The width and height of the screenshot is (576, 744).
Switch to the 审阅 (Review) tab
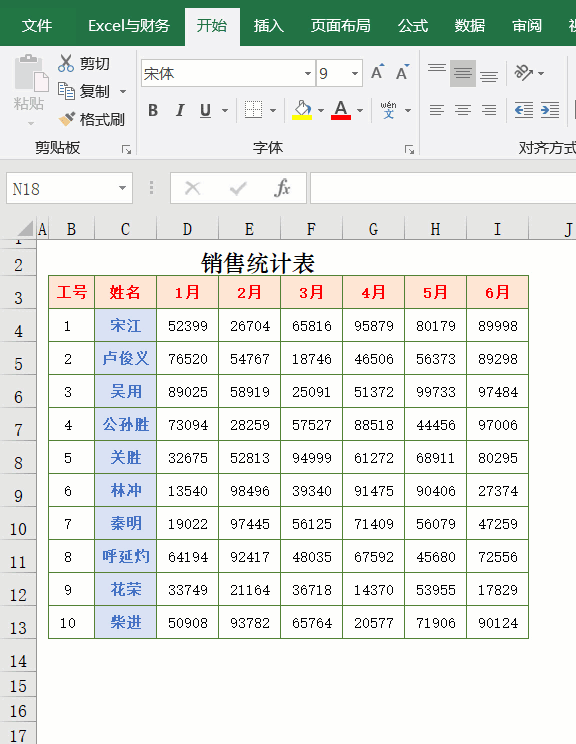click(527, 25)
